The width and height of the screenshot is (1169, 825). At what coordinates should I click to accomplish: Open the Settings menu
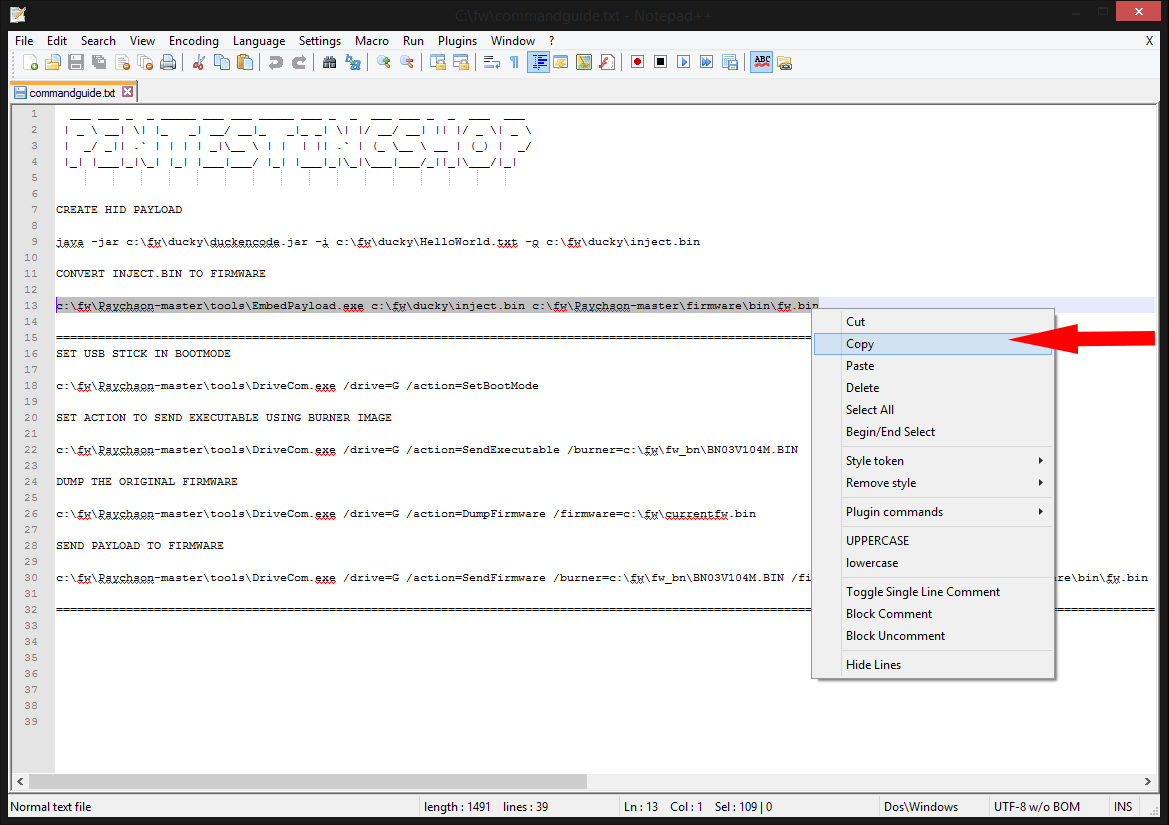pyautogui.click(x=320, y=41)
